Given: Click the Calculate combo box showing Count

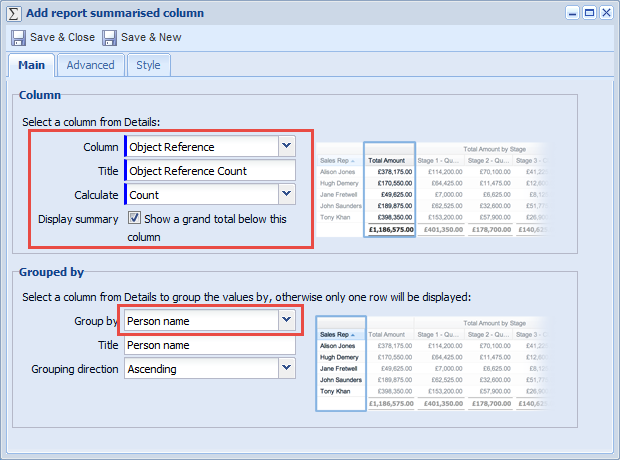Looking at the screenshot, I should pos(210,194).
